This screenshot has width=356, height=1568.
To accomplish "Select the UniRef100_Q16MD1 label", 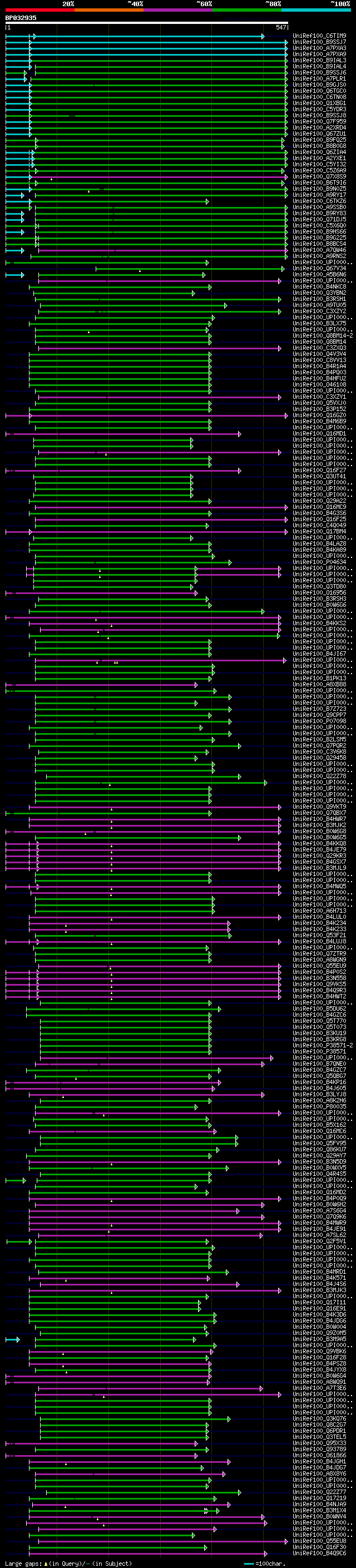I will (319, 434).
